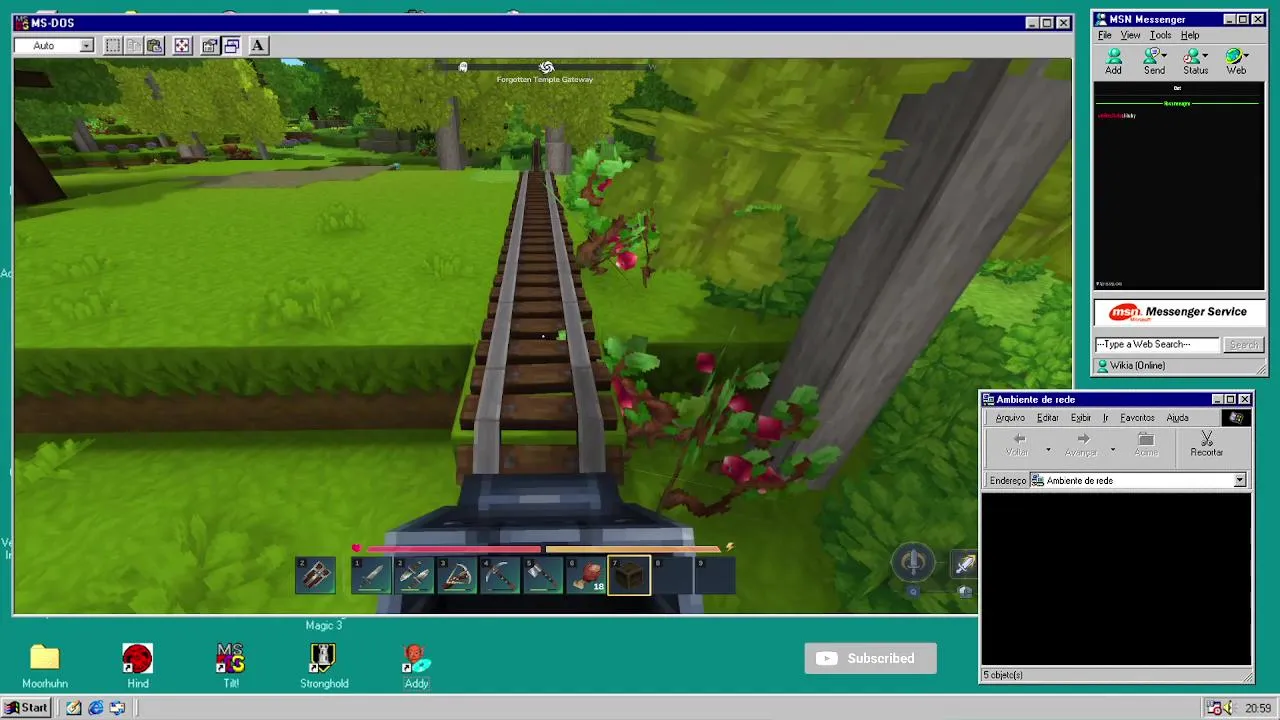Select hotbar slot 4 pickaxe
The image size is (1280, 720).
500,576
